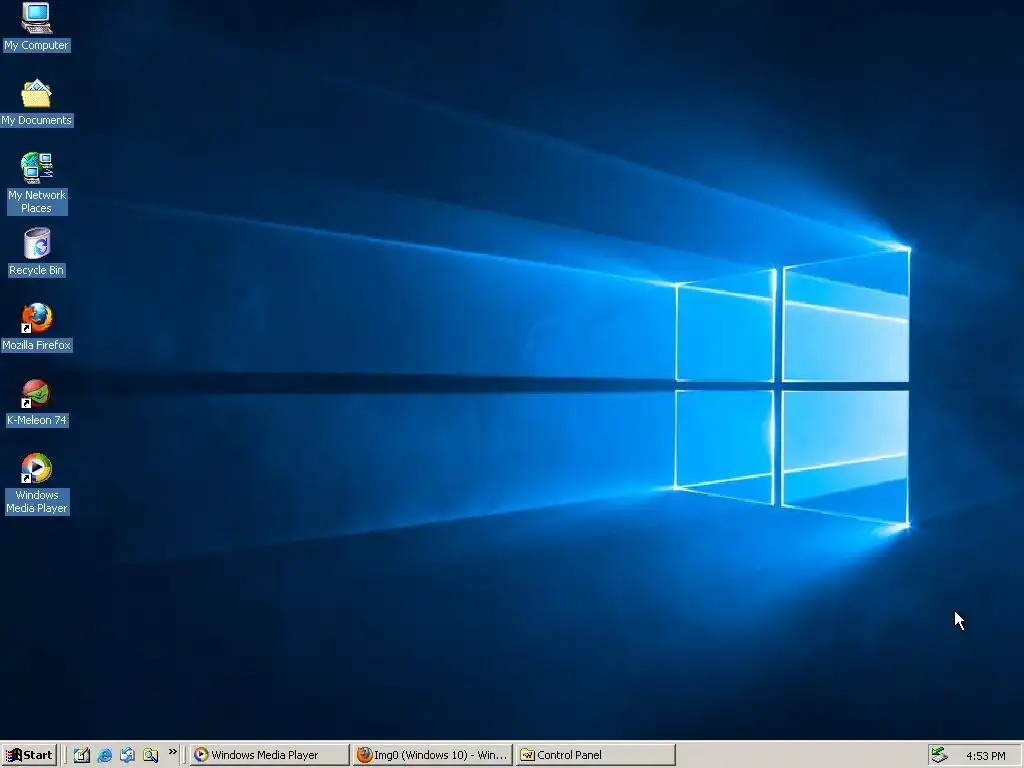1024x768 pixels.
Task: Select the Recycle Bin icon
Action: pos(37,252)
